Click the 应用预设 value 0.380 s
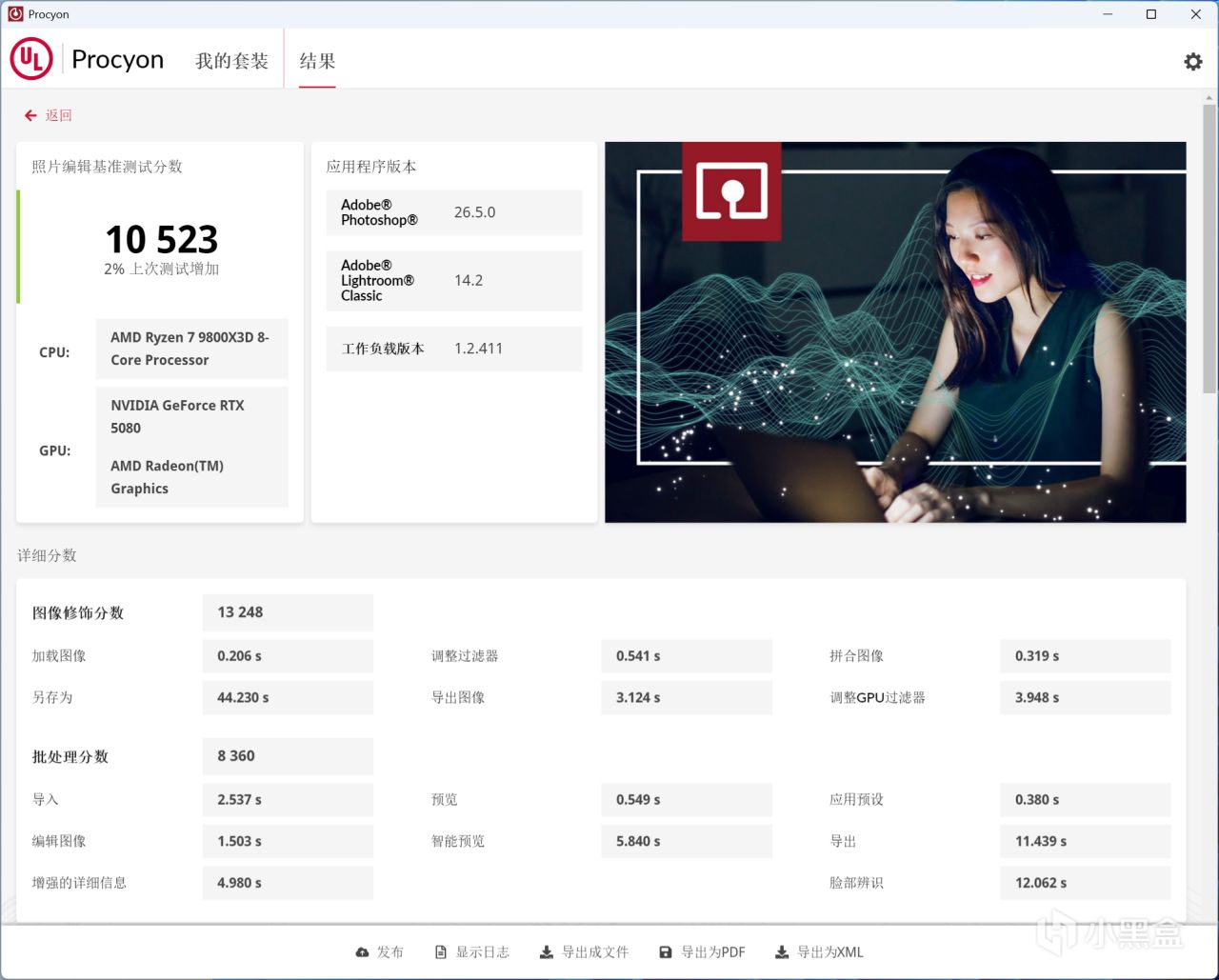 coord(1086,800)
